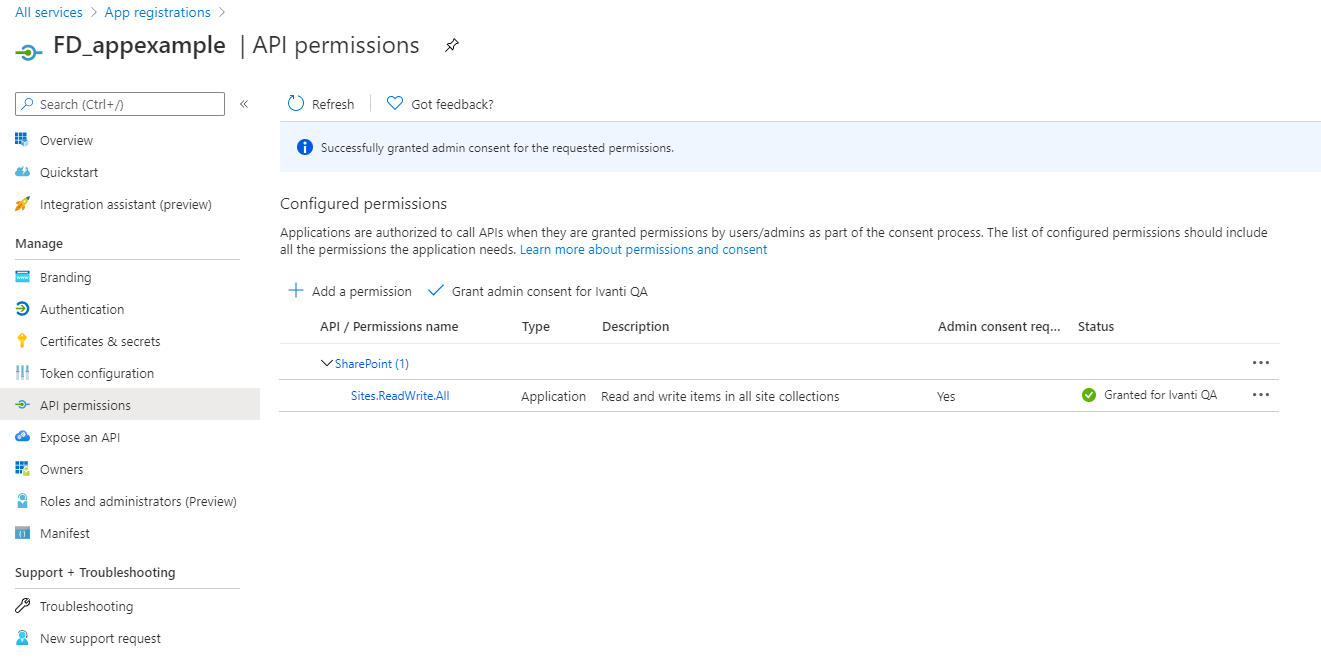Click the Sites.ReadWrite.All permission link
This screenshot has height=668, width=1321.
pyautogui.click(x=400, y=396)
